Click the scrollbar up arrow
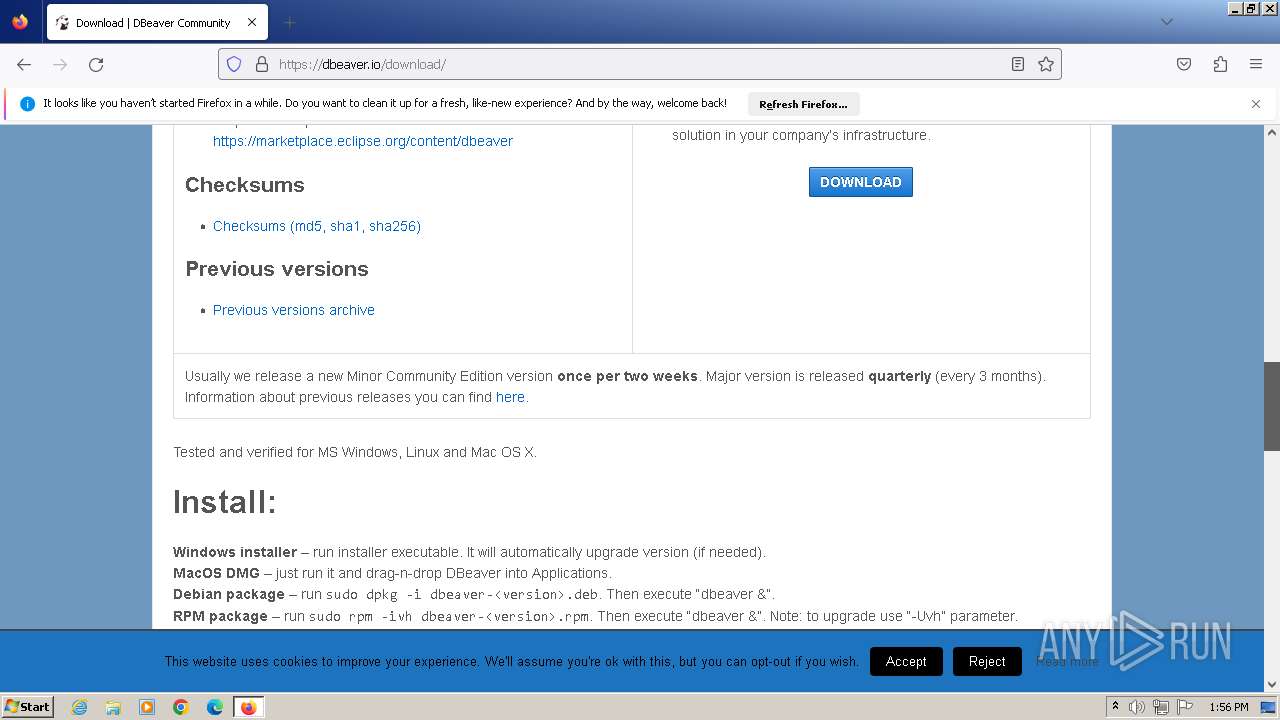 click(x=1272, y=132)
